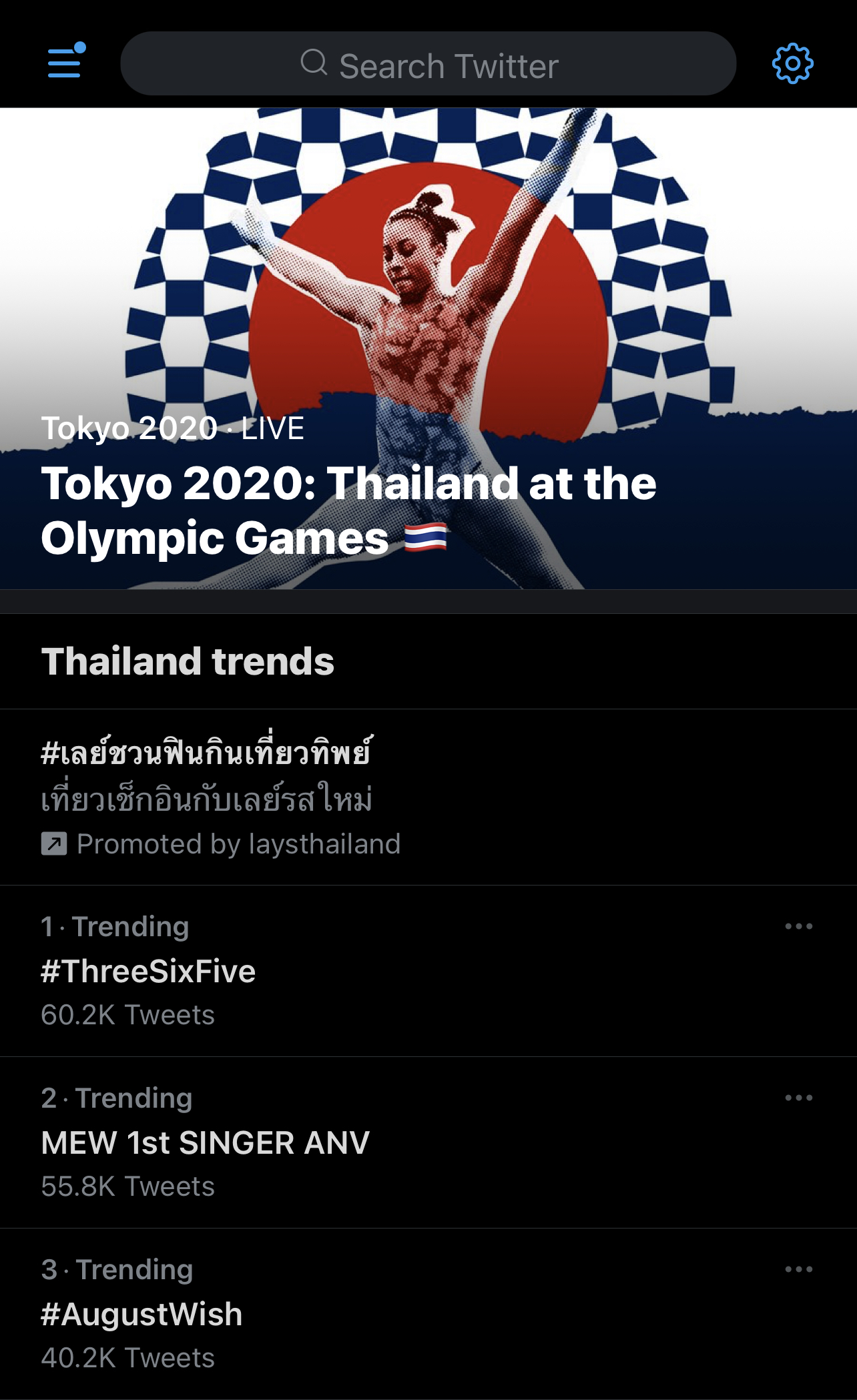Tap the Thailand flag emoji in headline
Image resolution: width=857 pixels, height=1400 pixels.
click(x=426, y=538)
